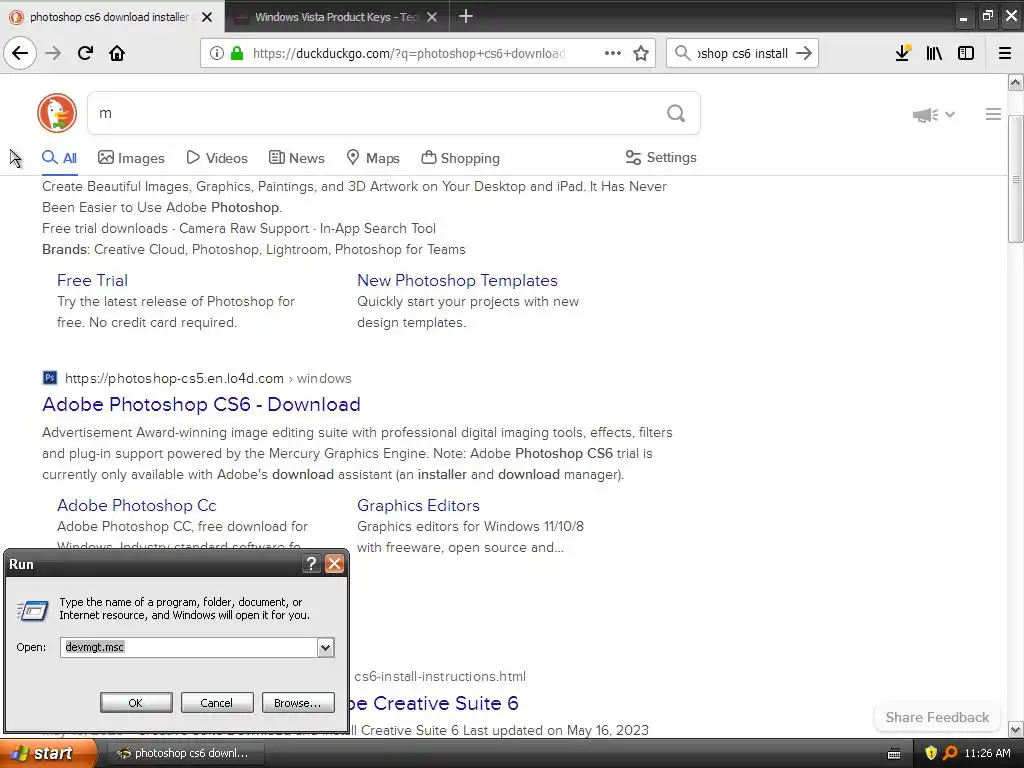Screen dimensions: 1024x768
Task: Open a new browser tab
Action: (x=466, y=16)
